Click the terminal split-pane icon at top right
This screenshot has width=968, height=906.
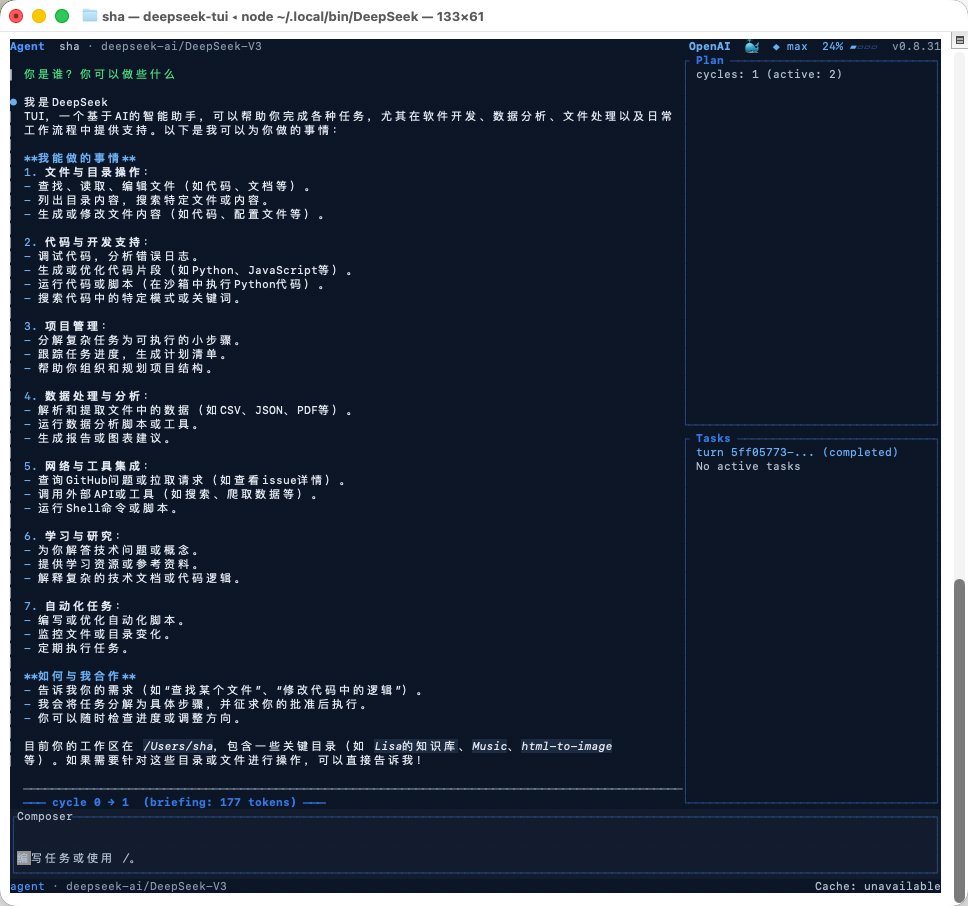[959, 40]
